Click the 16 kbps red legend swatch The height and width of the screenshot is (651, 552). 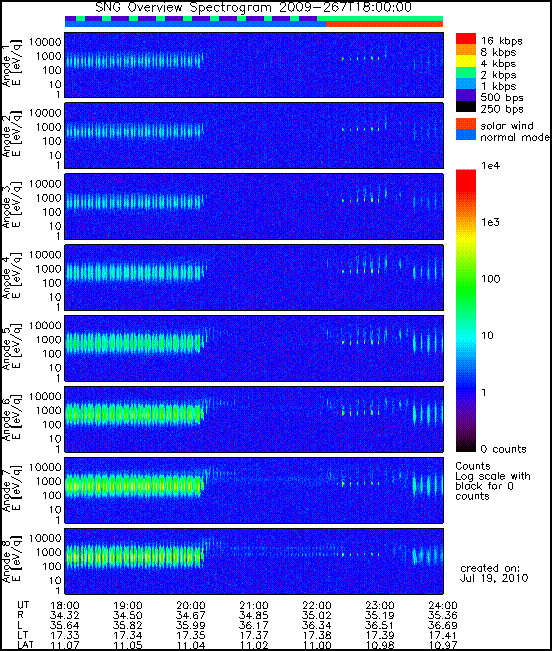tap(466, 39)
